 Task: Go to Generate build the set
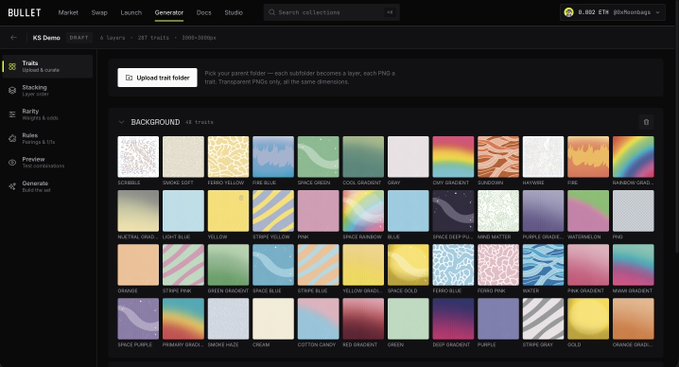(47, 187)
